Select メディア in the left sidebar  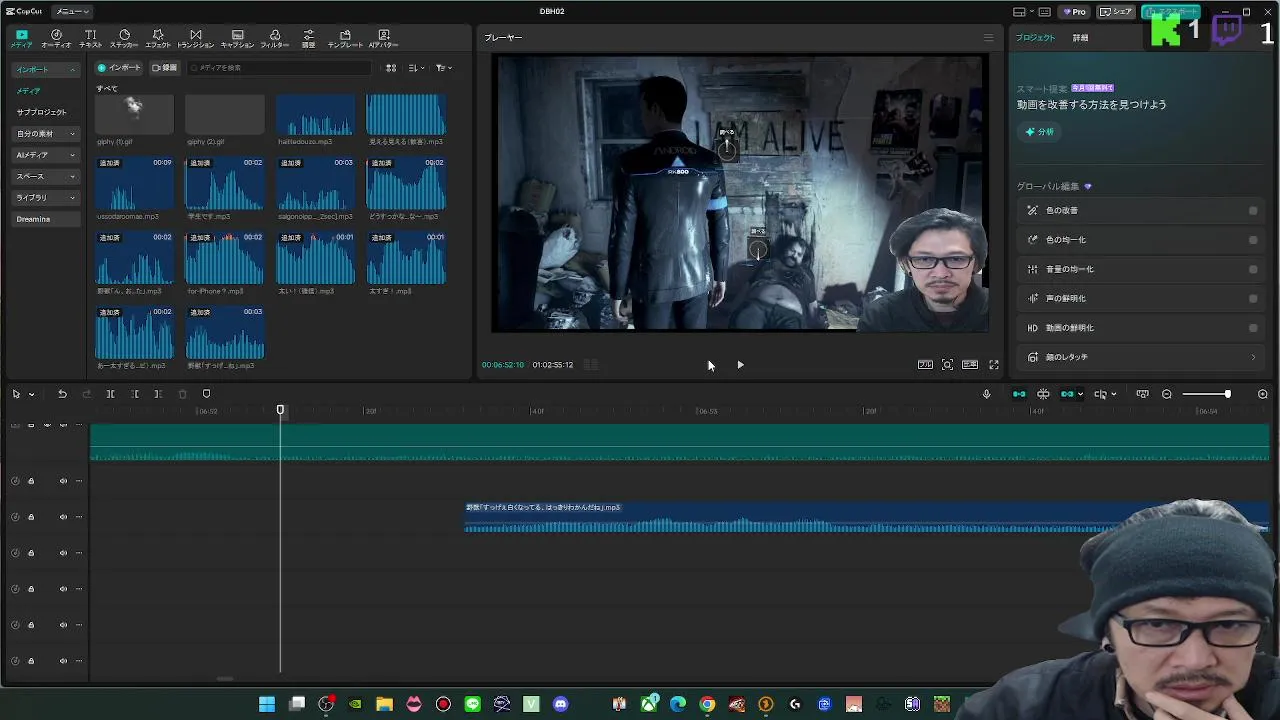coord(28,91)
